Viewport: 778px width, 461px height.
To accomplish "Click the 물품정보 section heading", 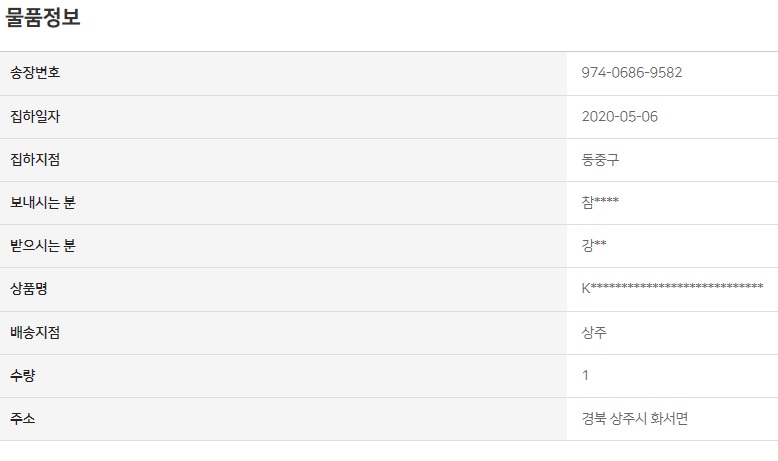I will 43,17.
